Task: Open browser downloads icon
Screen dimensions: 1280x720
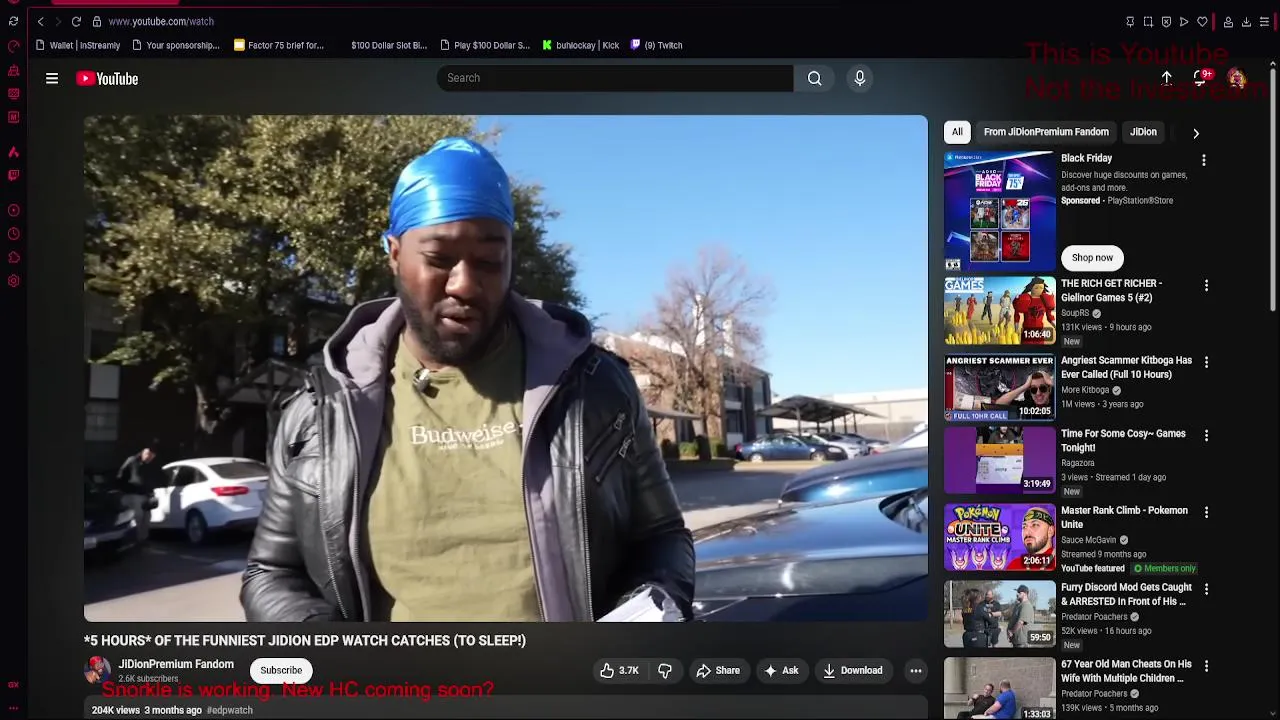Action: 1246,21
